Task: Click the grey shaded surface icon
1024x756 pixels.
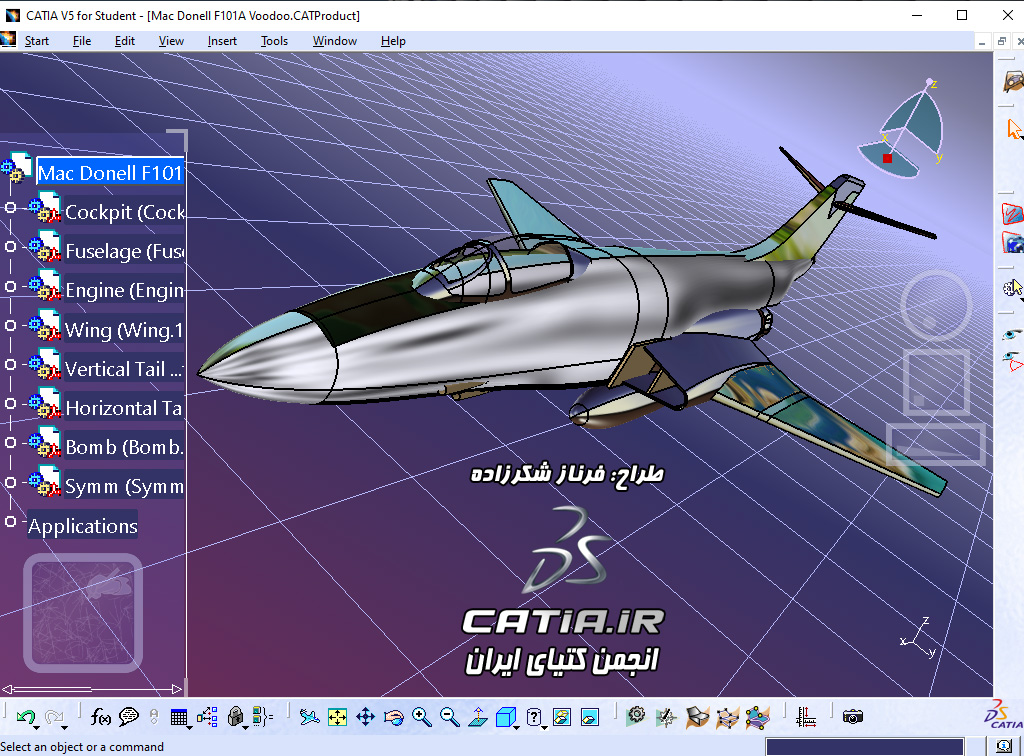Action: coord(697,717)
